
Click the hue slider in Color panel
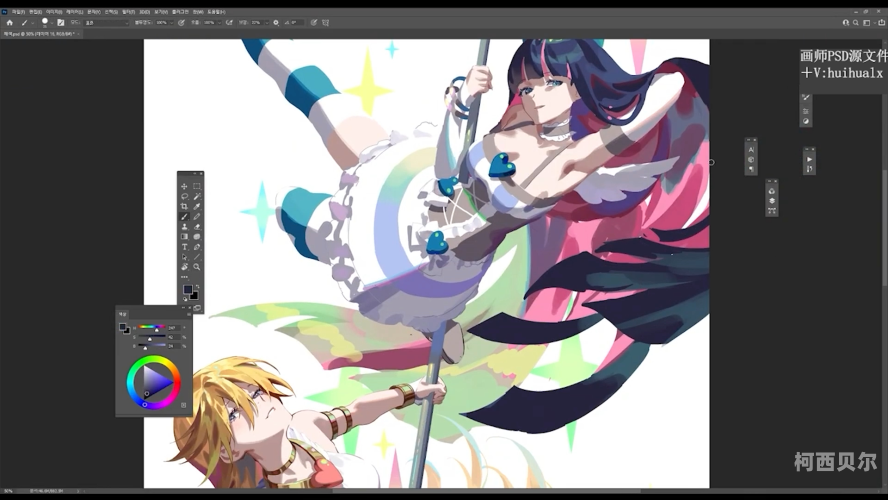152,327
